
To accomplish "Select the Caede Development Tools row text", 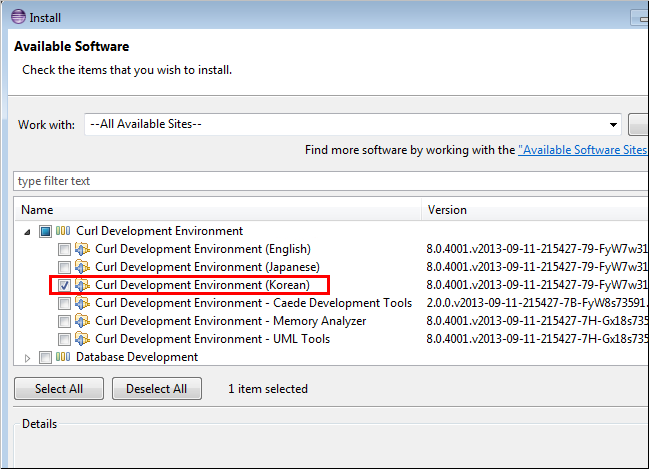I will click(253, 303).
